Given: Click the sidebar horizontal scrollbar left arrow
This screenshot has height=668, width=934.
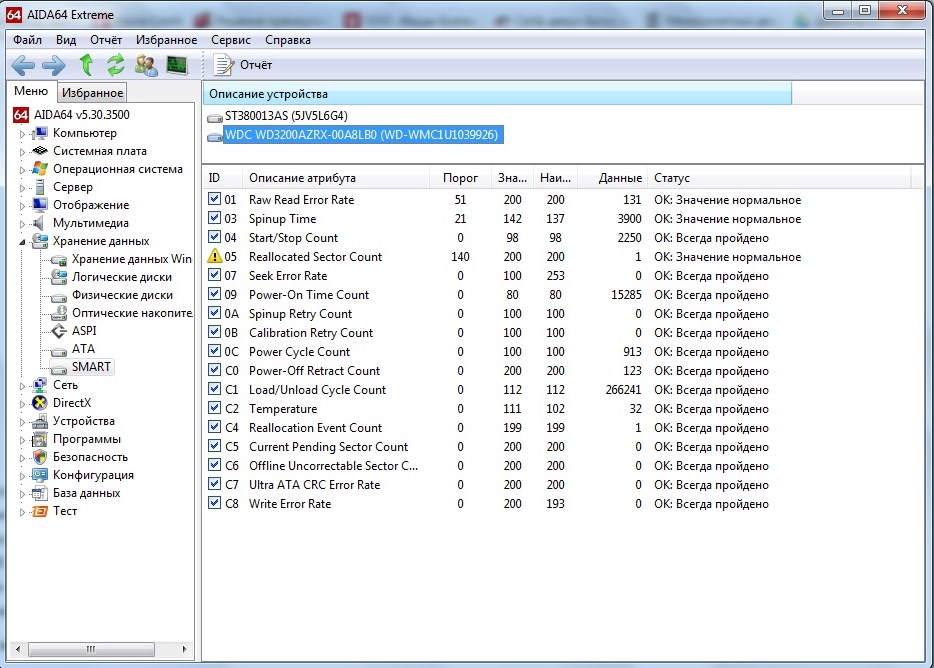Looking at the screenshot, I should coord(18,649).
